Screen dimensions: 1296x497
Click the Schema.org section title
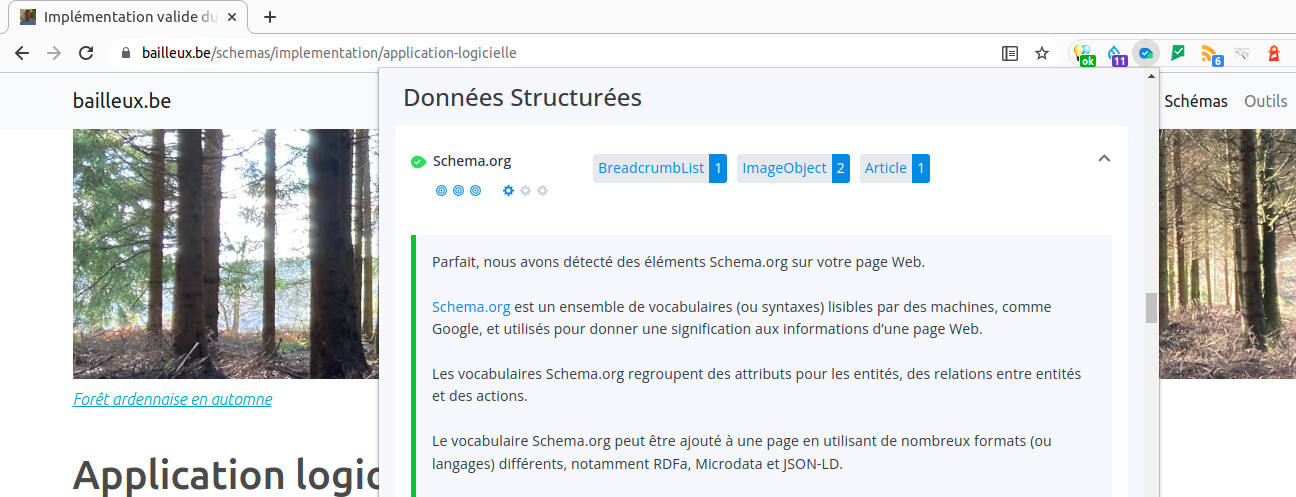click(x=472, y=161)
